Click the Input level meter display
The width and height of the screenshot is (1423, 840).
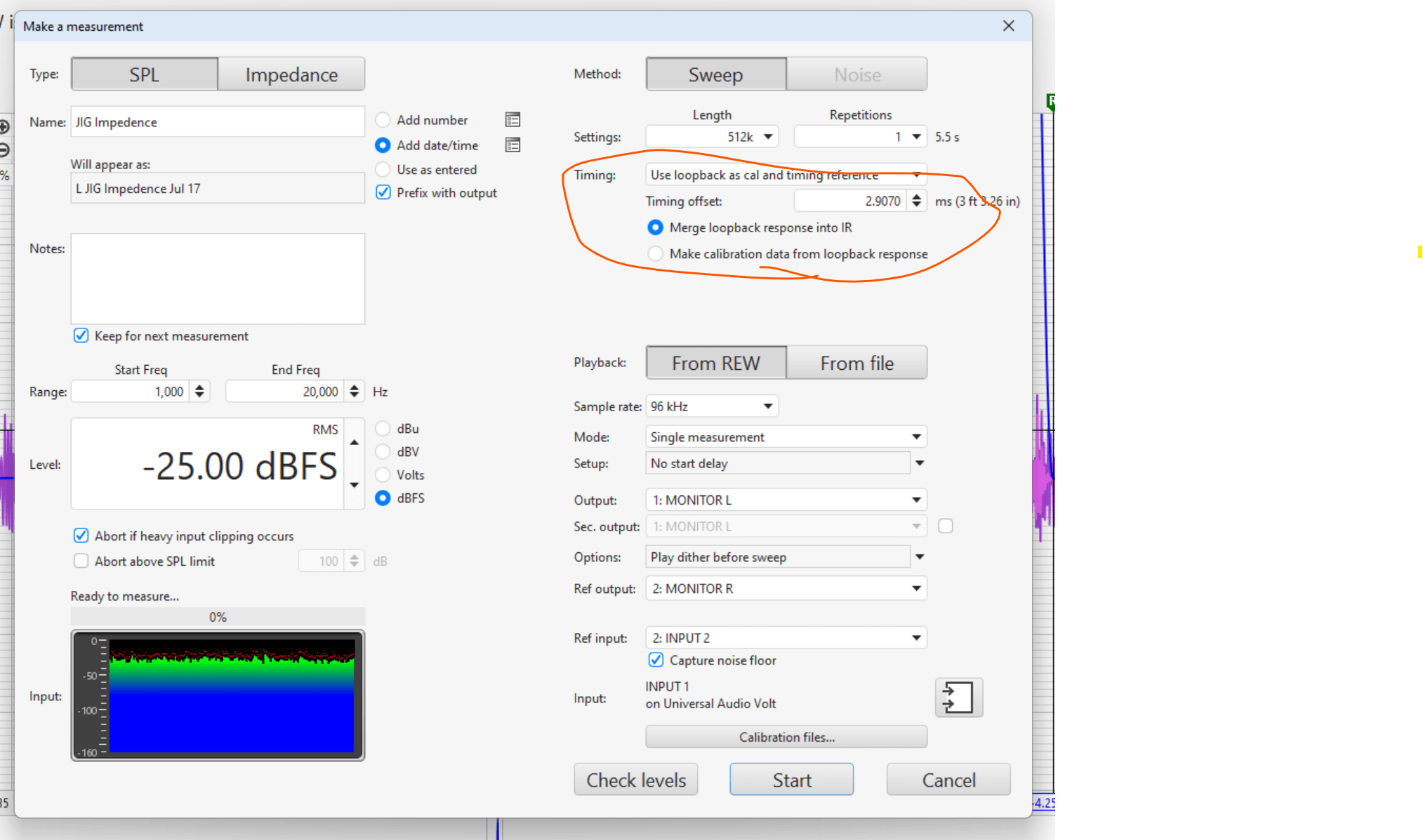pos(218,695)
